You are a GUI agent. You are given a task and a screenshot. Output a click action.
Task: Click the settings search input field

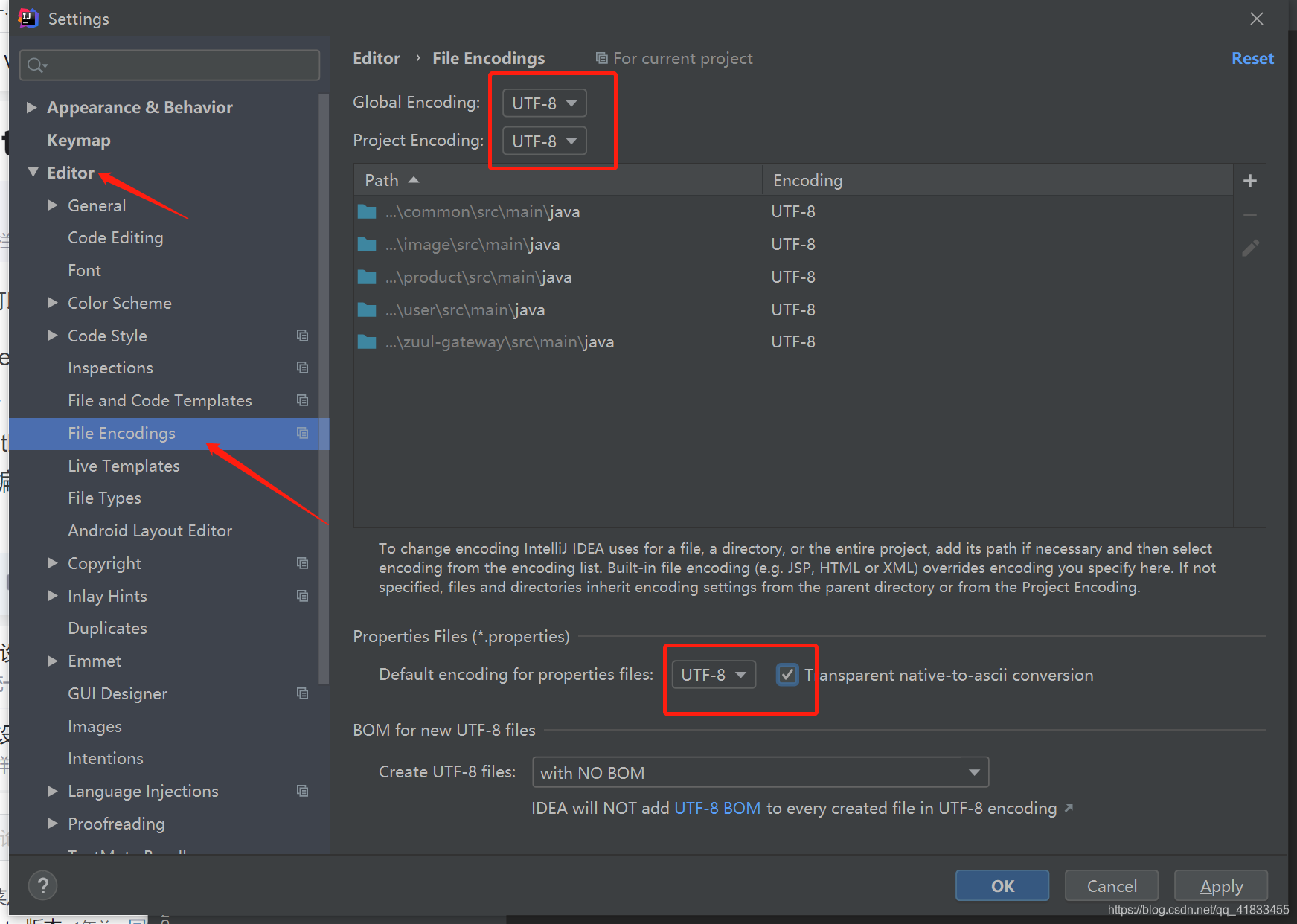pos(170,65)
